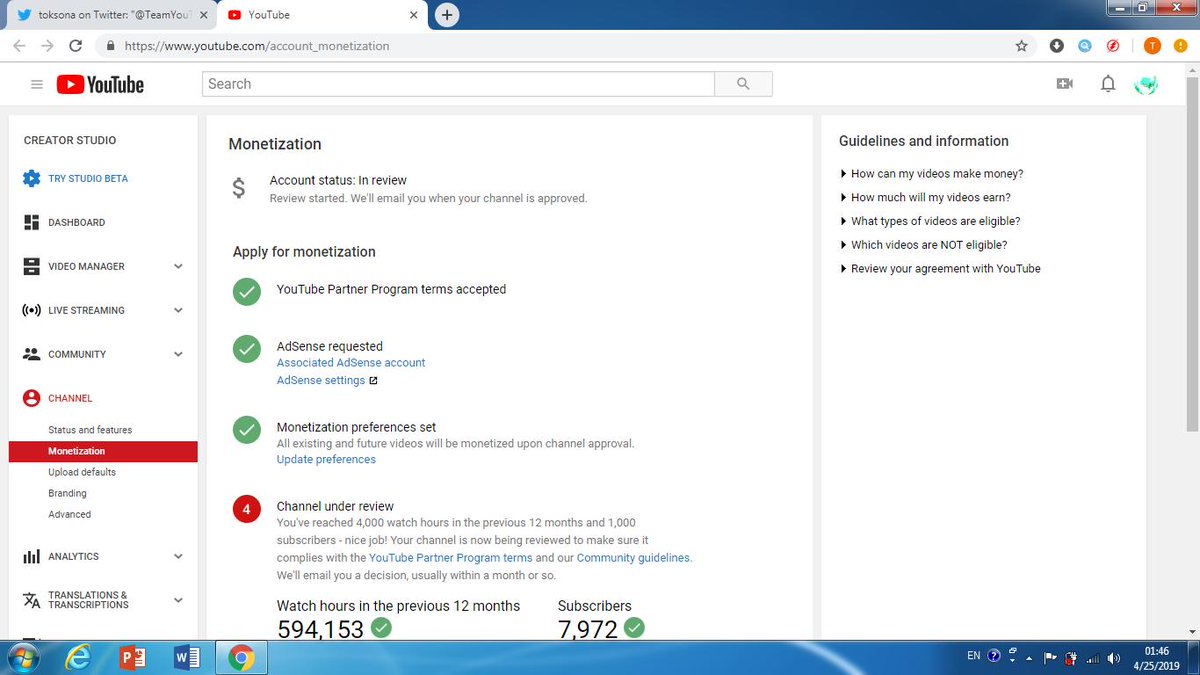
Task: Click the Channel person icon
Action: tap(31, 398)
